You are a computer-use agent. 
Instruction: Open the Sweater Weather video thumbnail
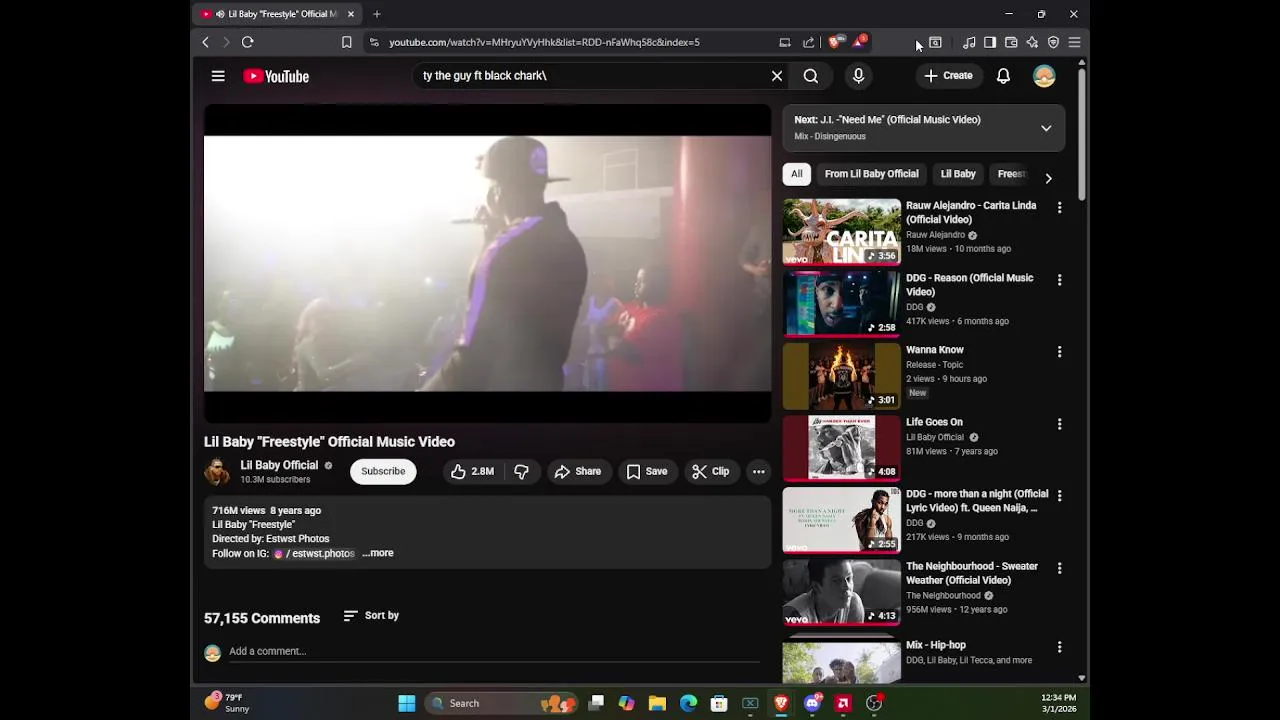[842, 592]
